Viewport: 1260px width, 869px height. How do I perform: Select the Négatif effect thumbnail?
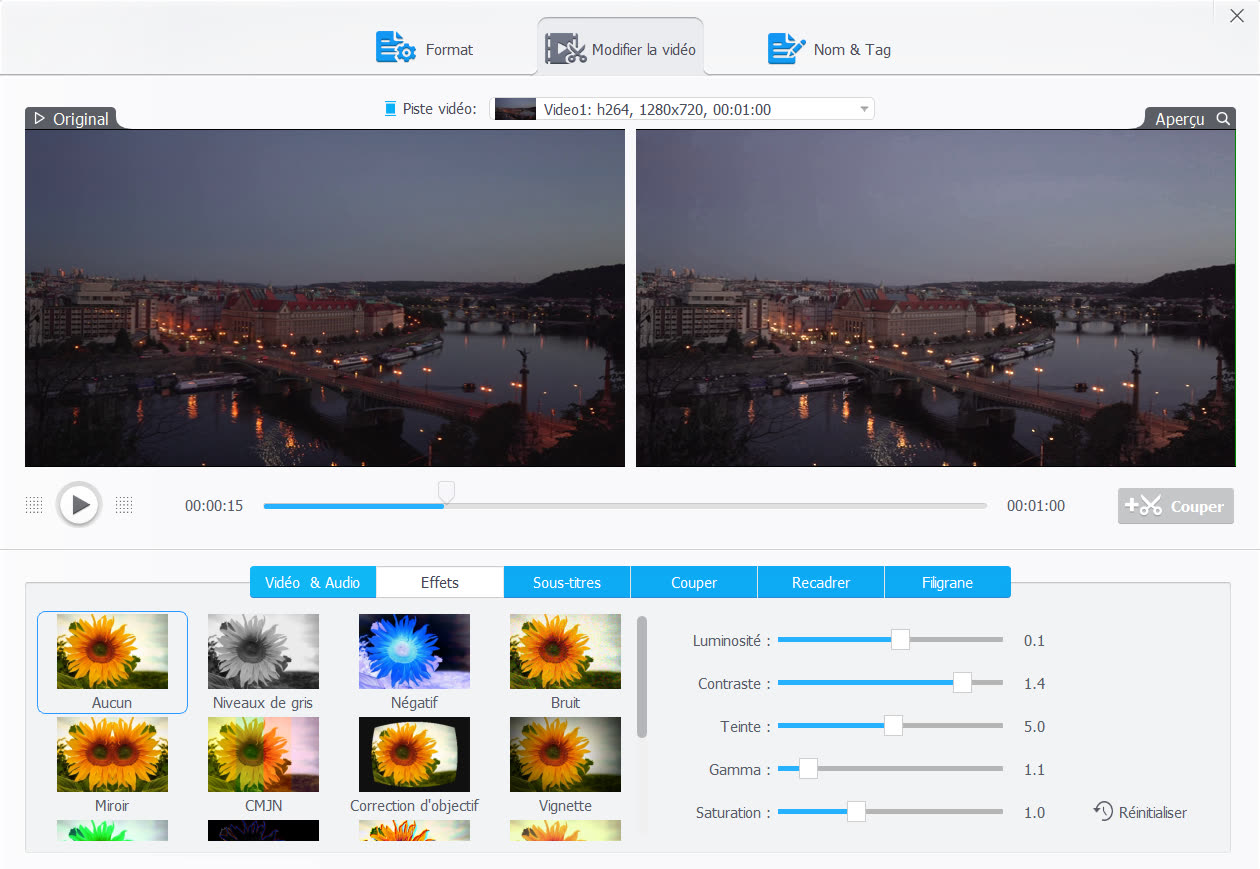pos(414,651)
